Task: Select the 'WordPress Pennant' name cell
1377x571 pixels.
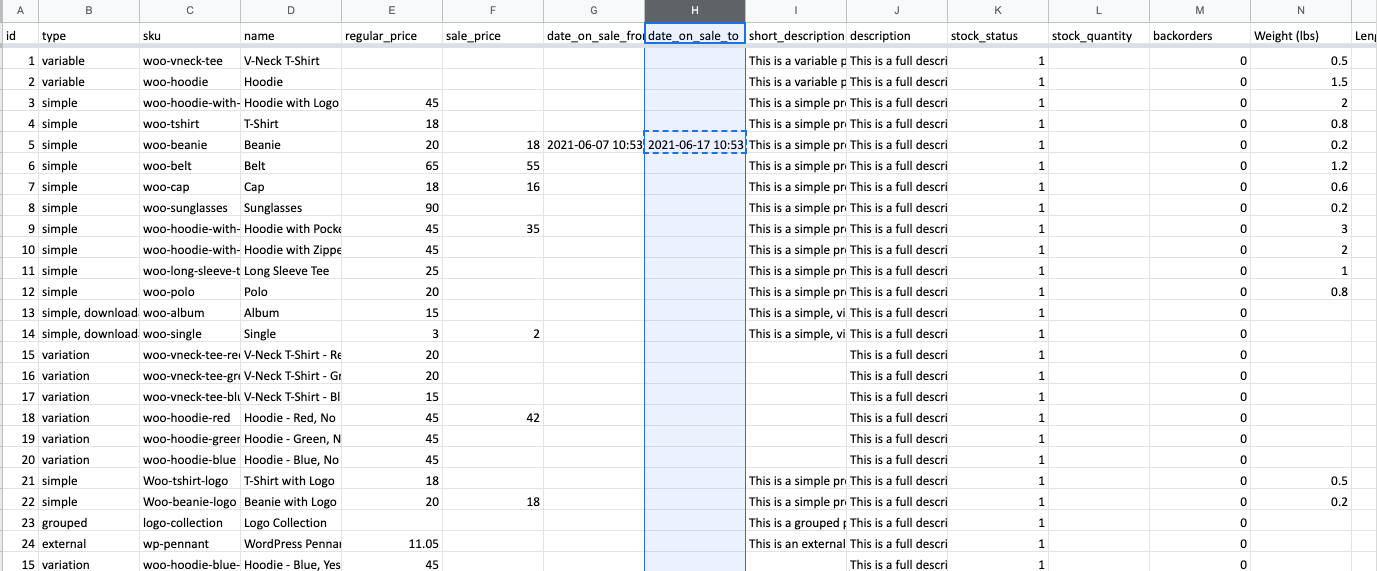Action: click(x=290, y=544)
